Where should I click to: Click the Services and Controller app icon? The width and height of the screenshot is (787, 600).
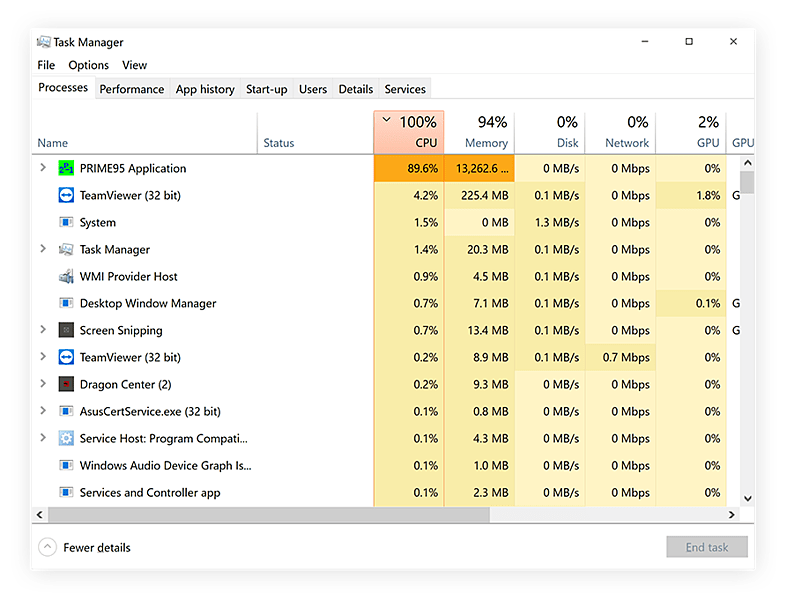66,493
